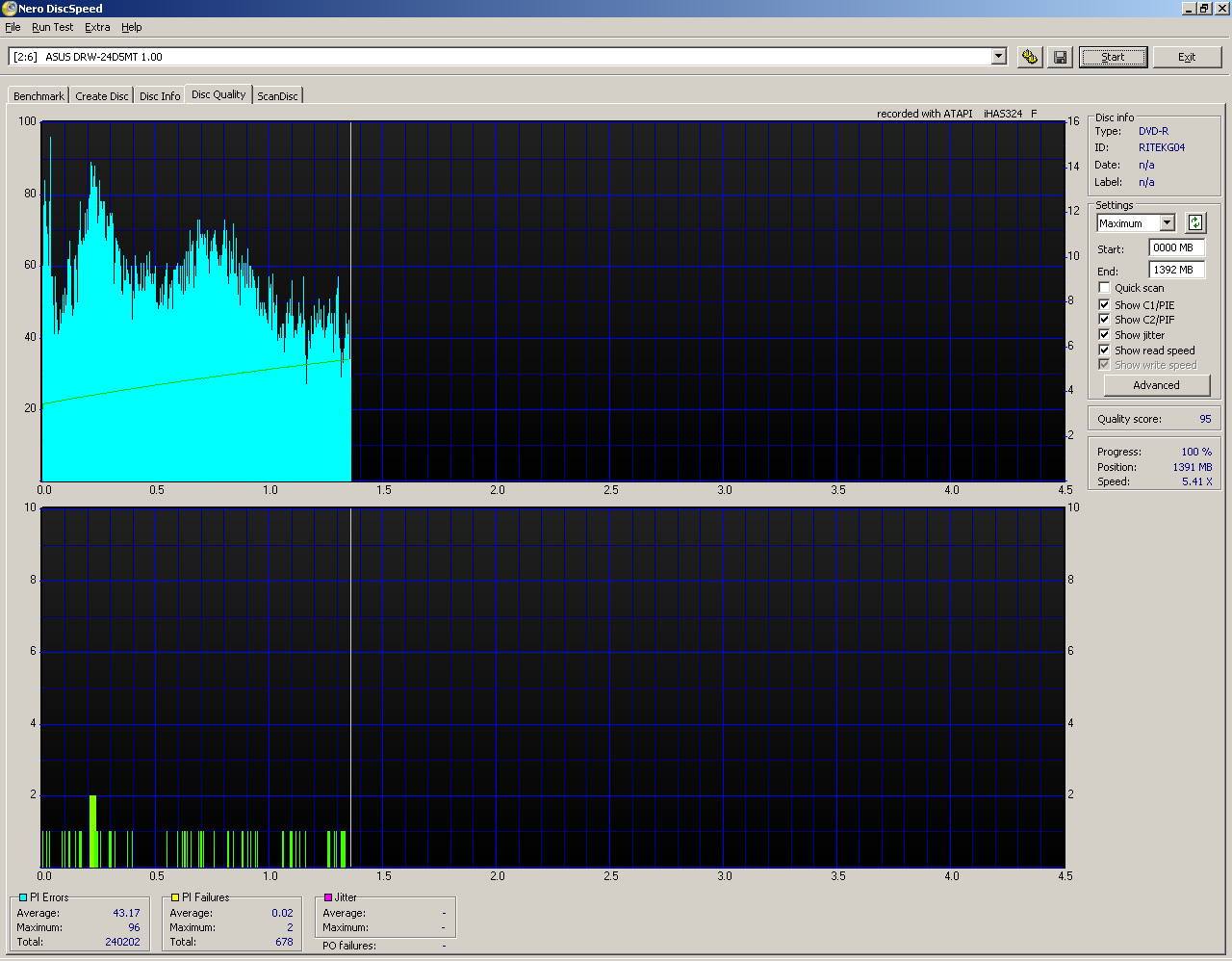
Task: Click the magenta Jitter legend square
Action: point(328,897)
